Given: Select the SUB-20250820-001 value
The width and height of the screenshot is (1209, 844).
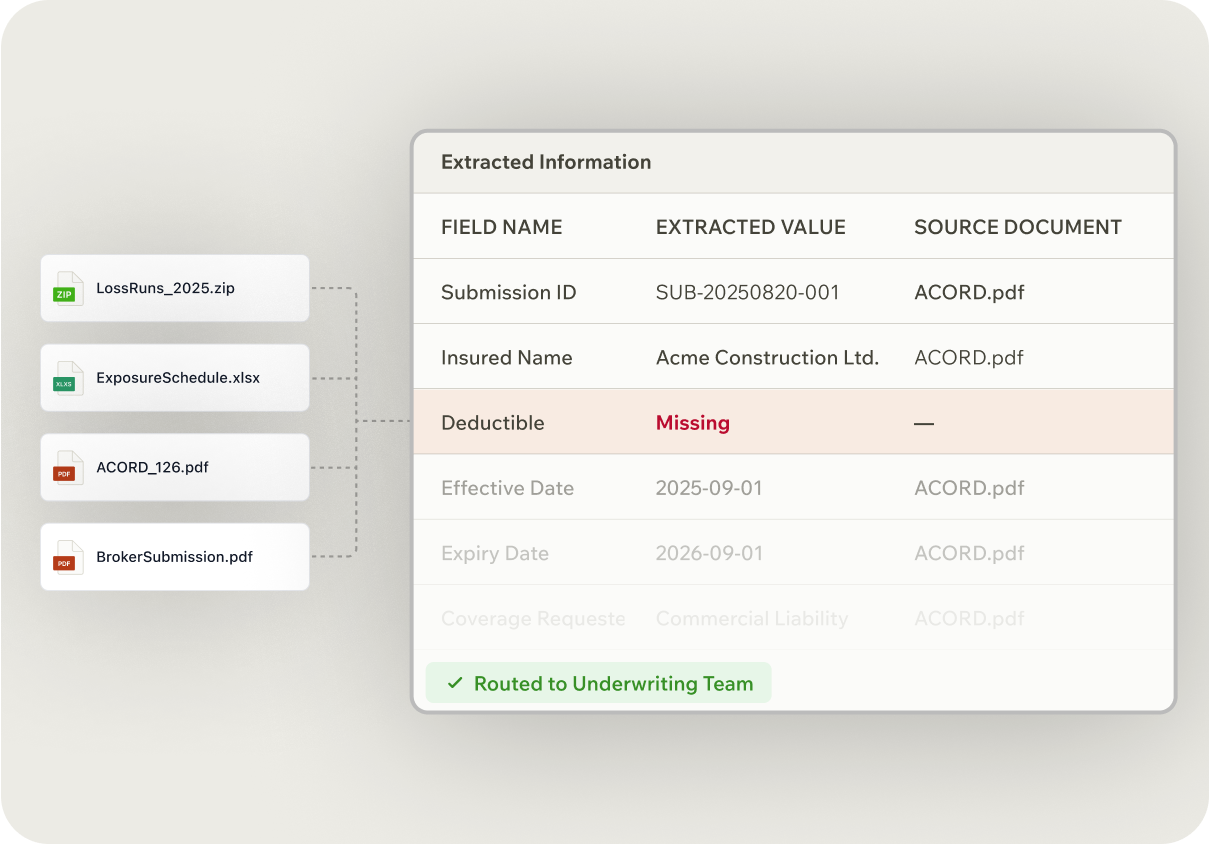Looking at the screenshot, I should click(x=748, y=293).
